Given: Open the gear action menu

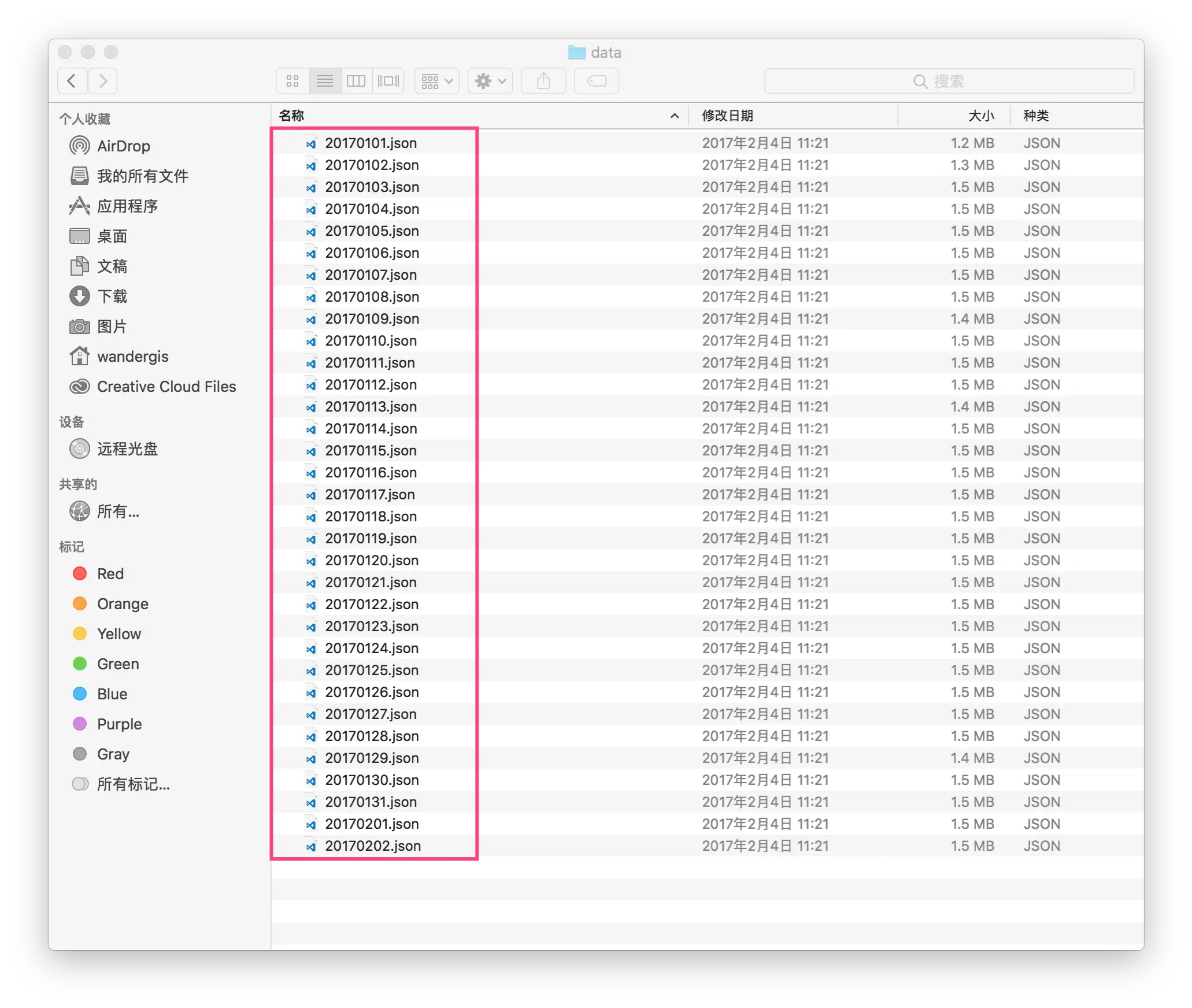Looking at the screenshot, I should point(490,81).
